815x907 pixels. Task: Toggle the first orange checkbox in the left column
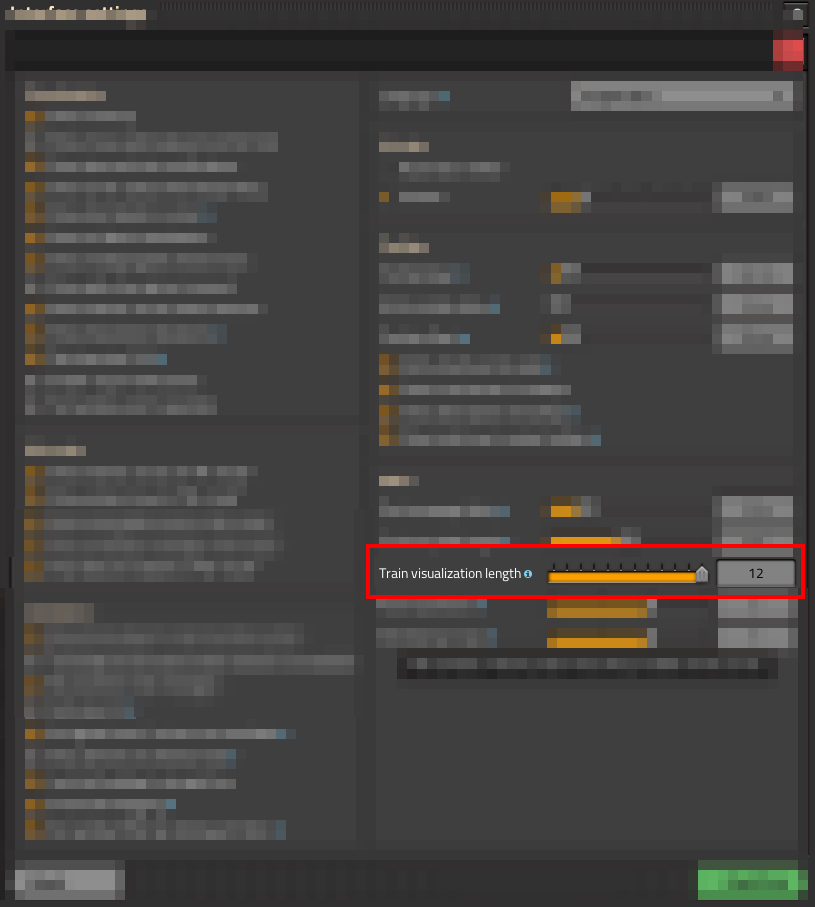[x=35, y=116]
